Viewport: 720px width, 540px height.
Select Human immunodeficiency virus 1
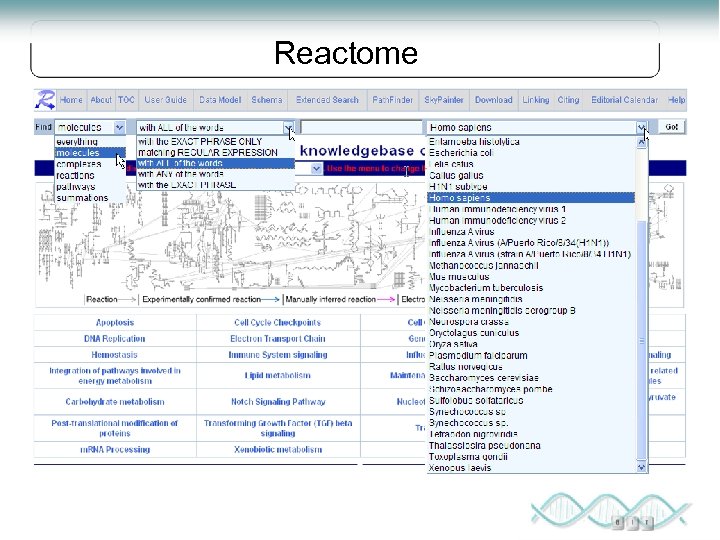click(531, 209)
